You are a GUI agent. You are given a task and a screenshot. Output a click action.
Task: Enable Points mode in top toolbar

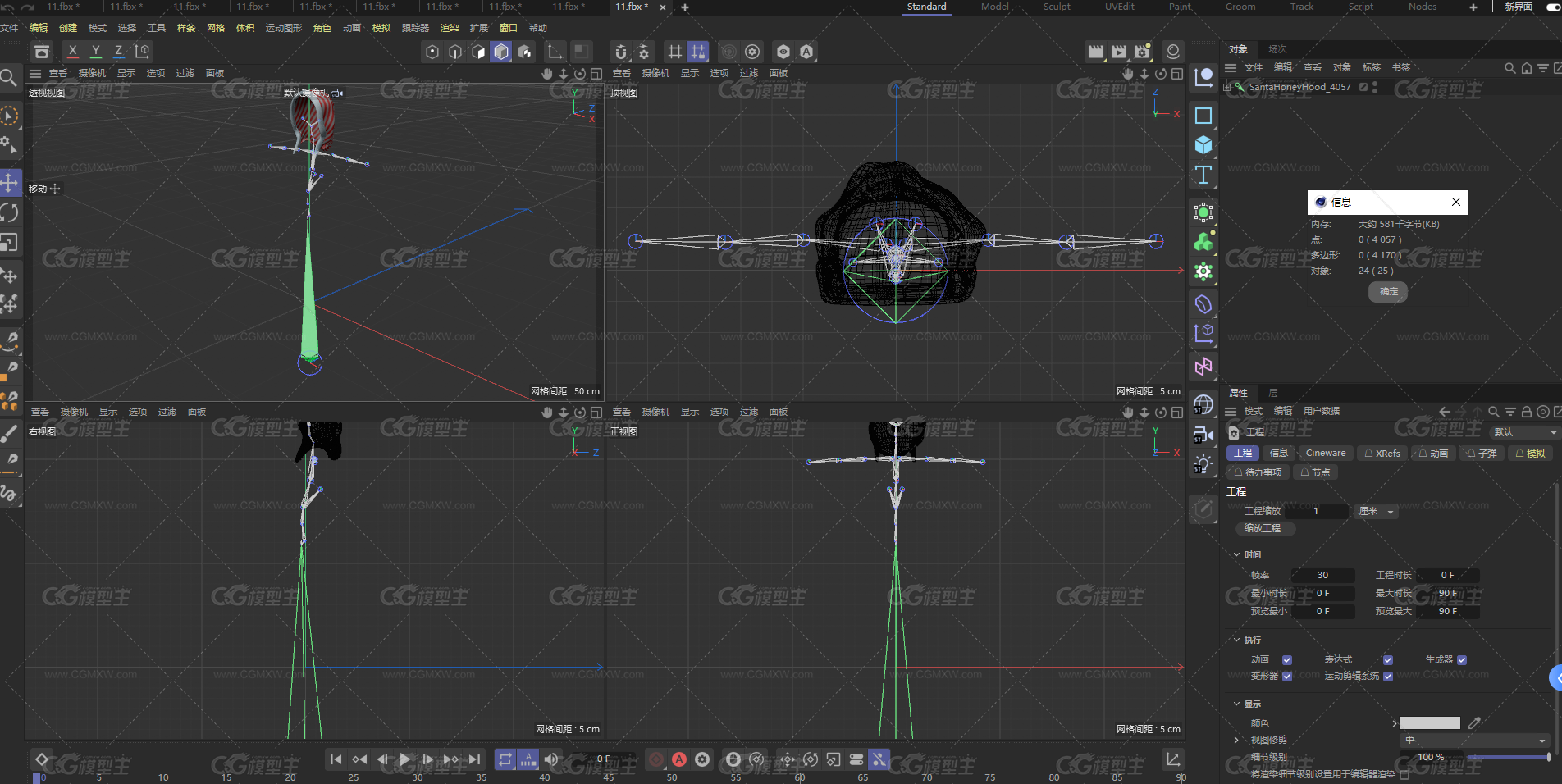coord(432,52)
